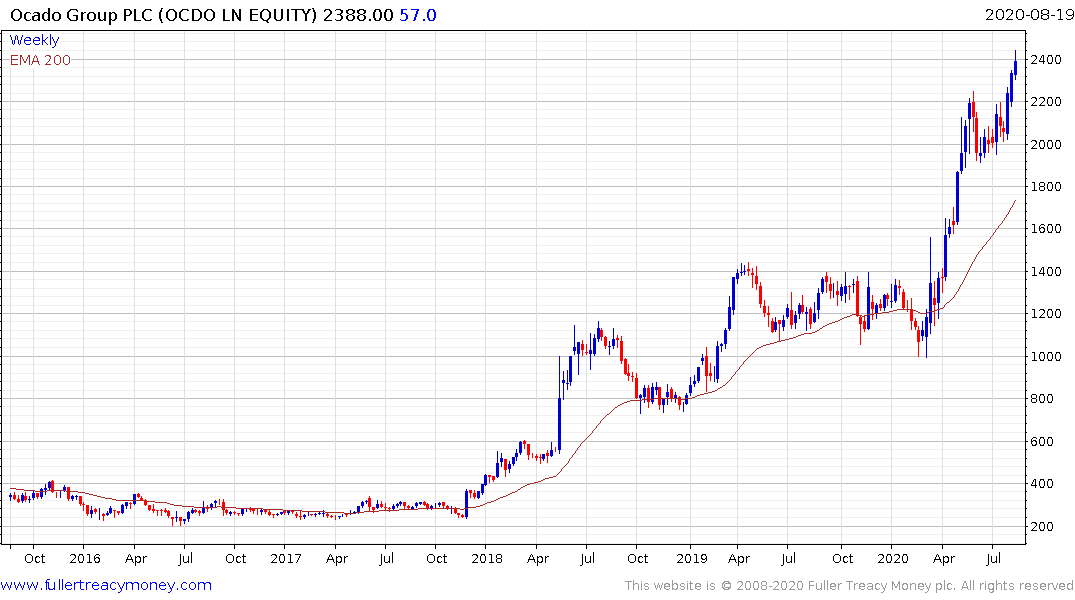Click the 2400 price axis label

click(x=1046, y=60)
